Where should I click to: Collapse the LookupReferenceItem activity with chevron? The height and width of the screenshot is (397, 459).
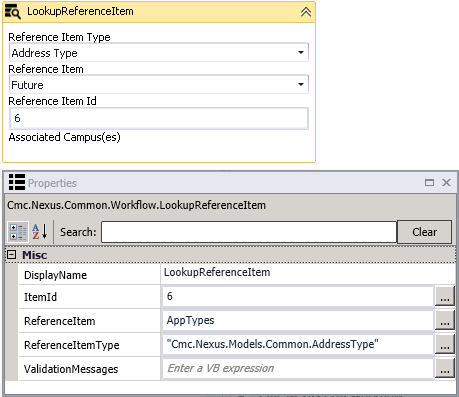pyautogui.click(x=306, y=12)
